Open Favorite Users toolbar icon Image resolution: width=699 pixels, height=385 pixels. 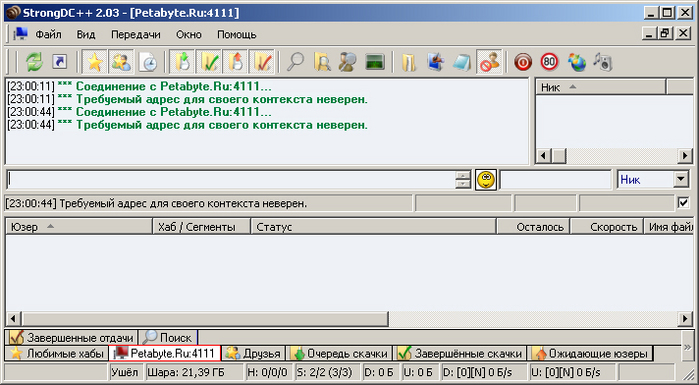pyautogui.click(x=121, y=62)
